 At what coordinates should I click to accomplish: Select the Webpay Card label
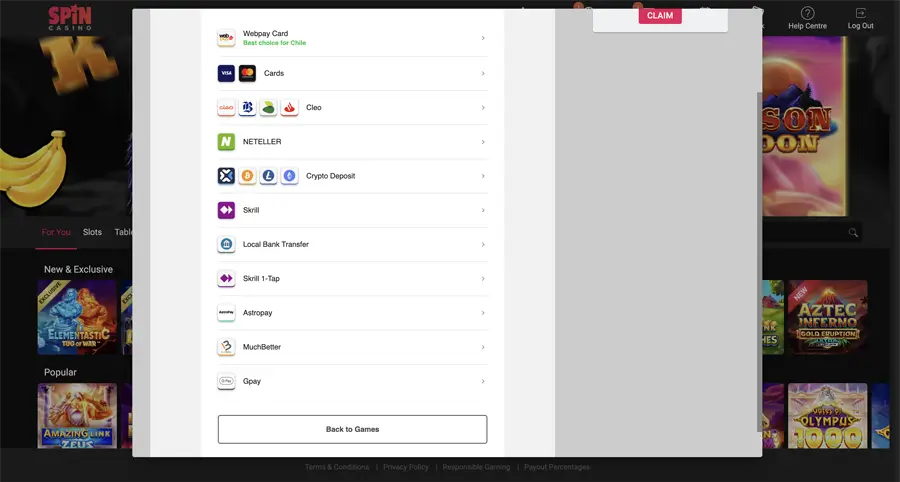[x=265, y=33]
